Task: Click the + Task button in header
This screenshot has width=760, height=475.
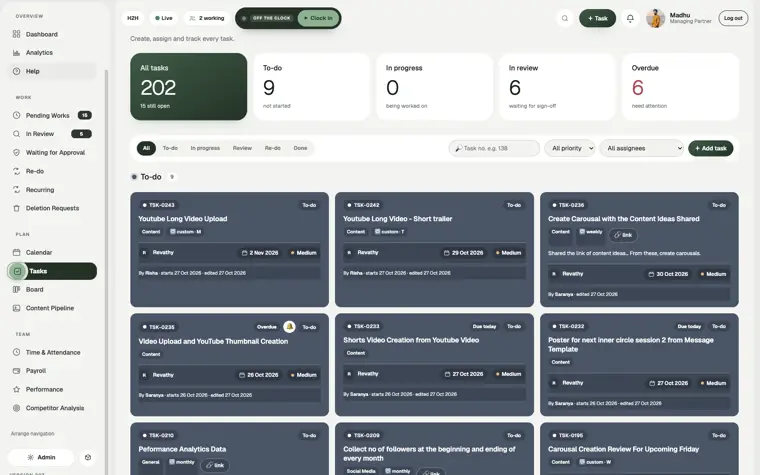Action: click(x=597, y=18)
